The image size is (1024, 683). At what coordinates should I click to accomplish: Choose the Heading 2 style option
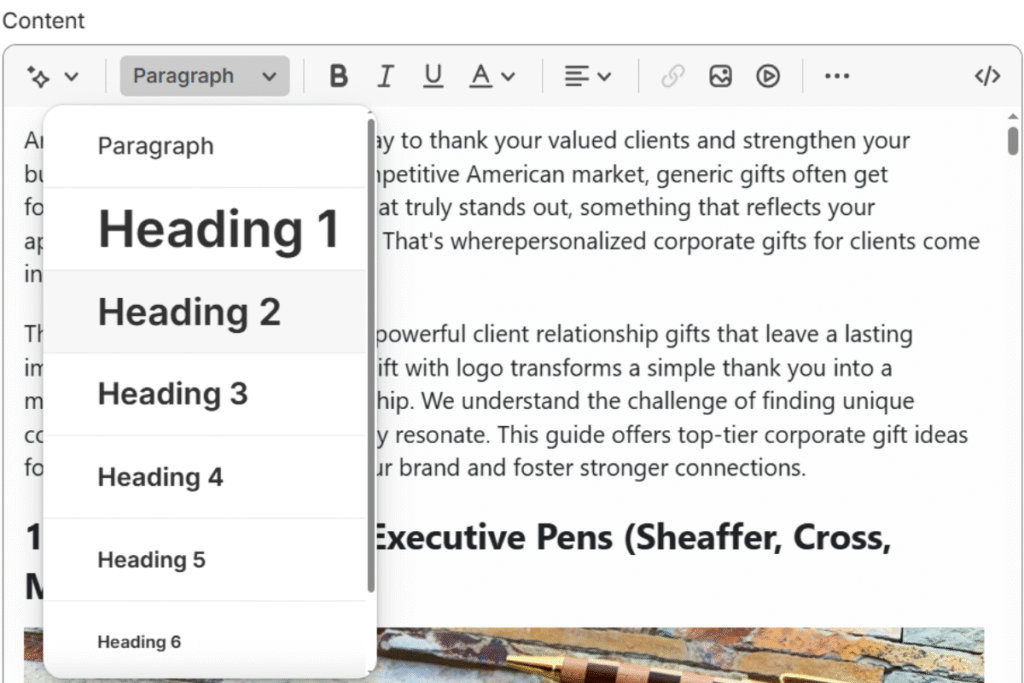point(189,312)
